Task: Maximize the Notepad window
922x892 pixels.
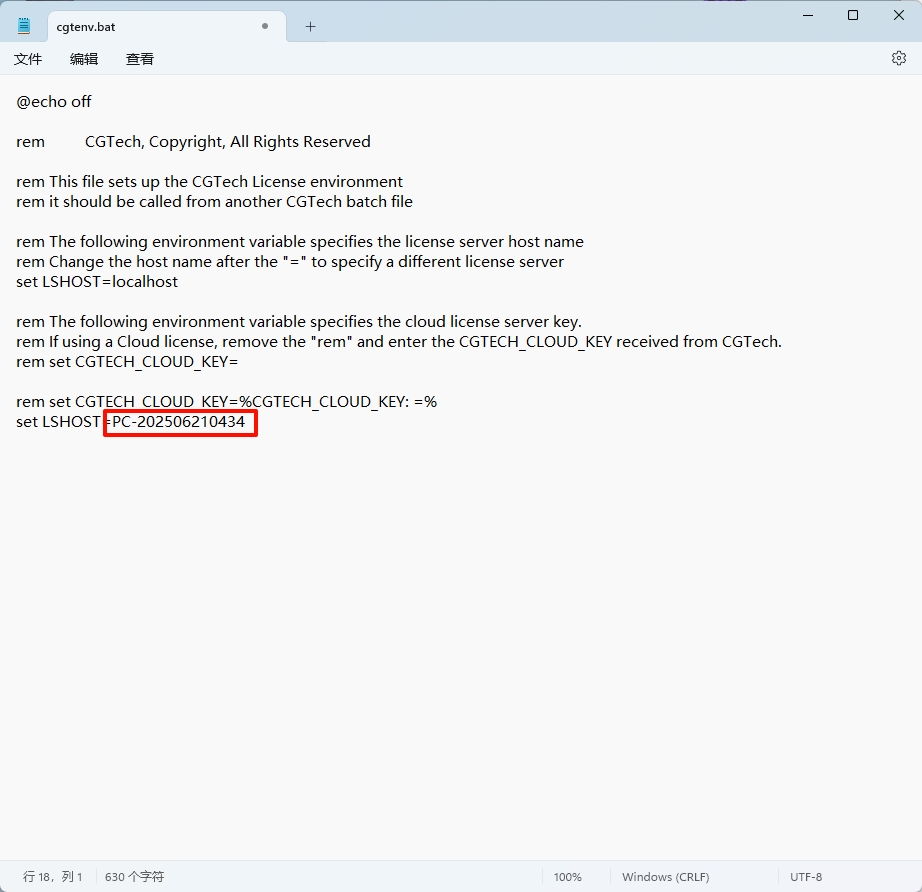Action: tap(852, 15)
